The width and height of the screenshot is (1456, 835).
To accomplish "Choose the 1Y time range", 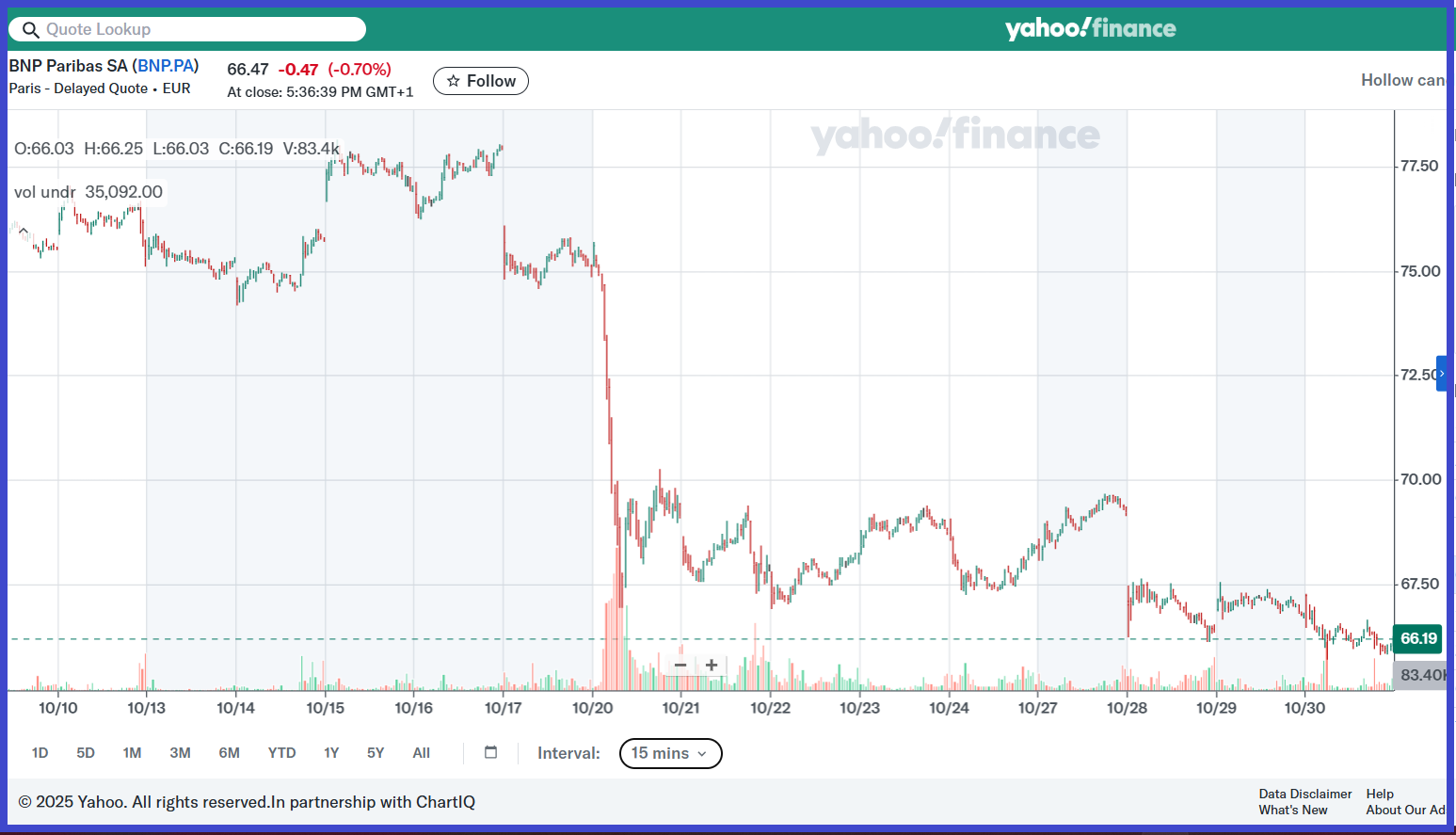I will [331, 753].
